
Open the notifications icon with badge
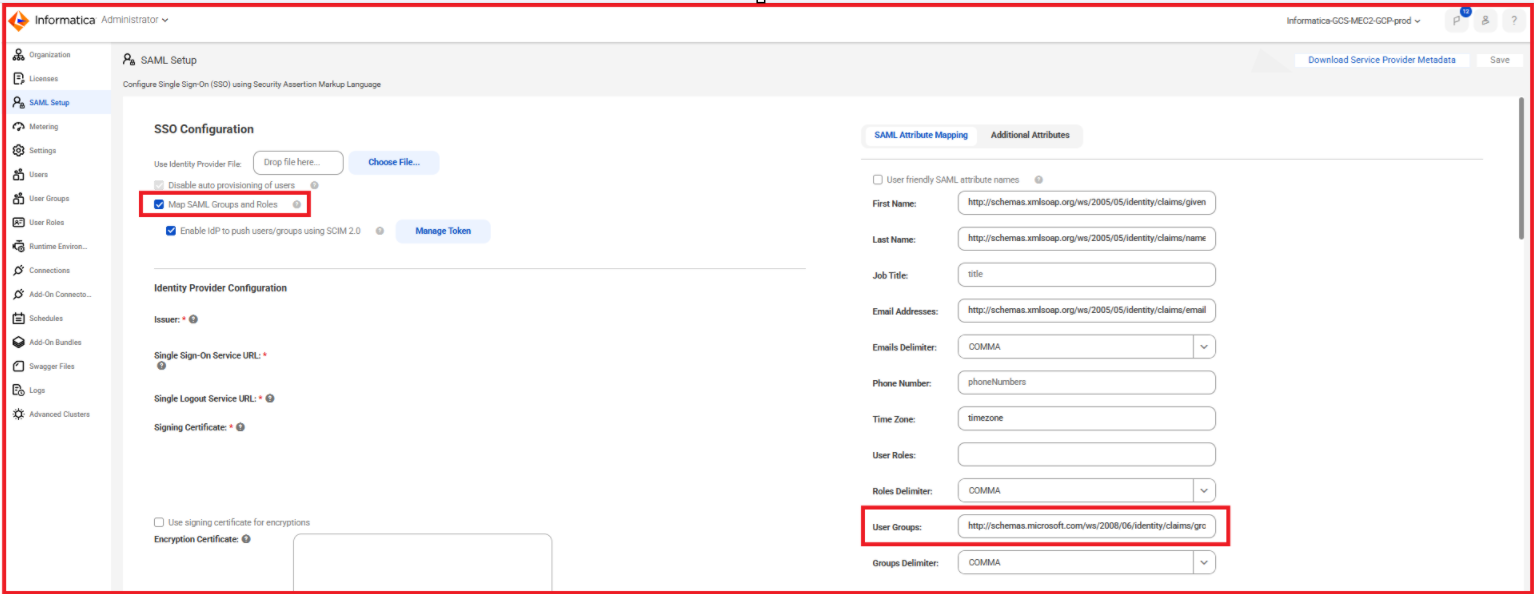pos(1456,20)
